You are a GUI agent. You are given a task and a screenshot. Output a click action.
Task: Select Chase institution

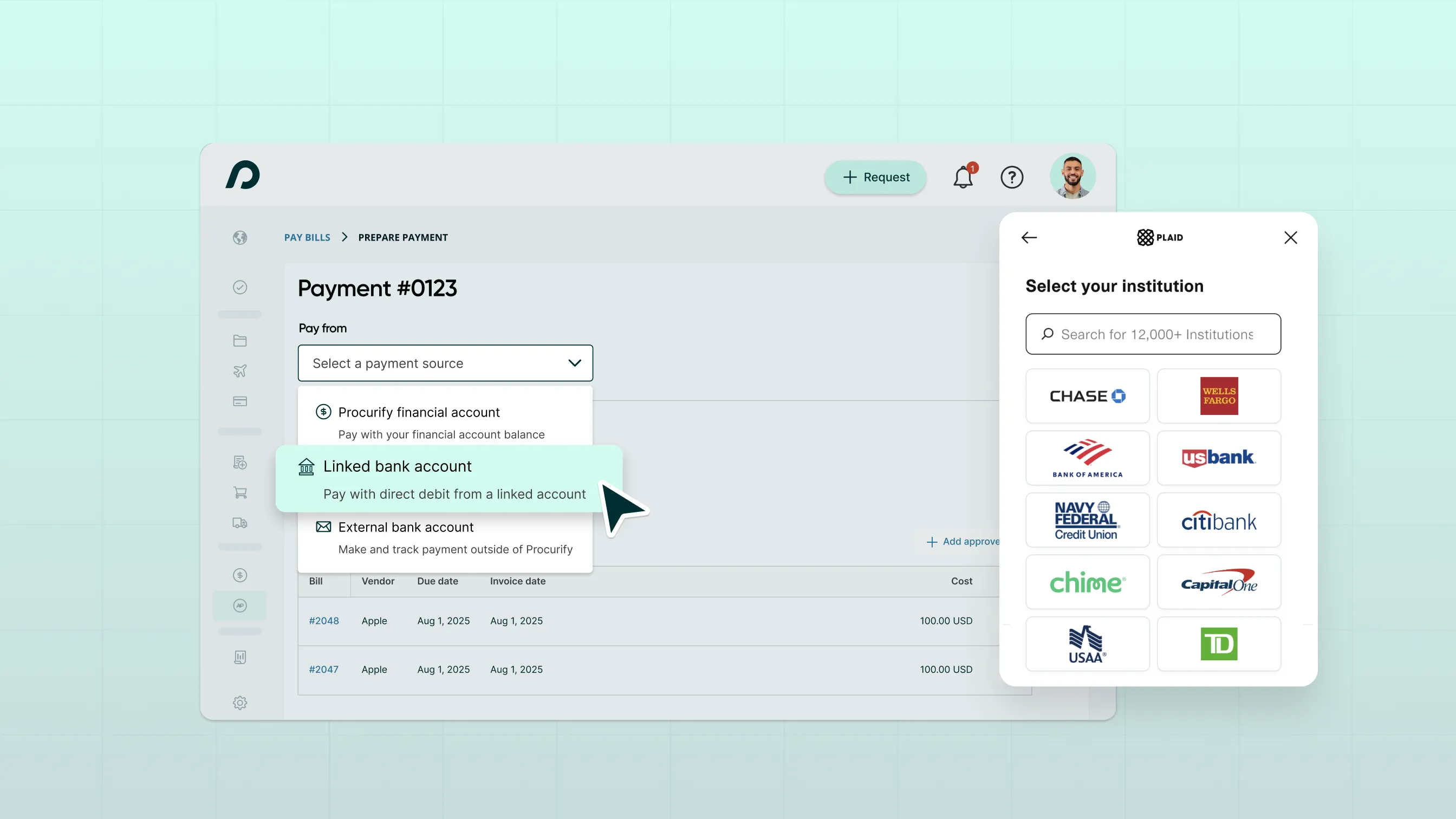1088,395
